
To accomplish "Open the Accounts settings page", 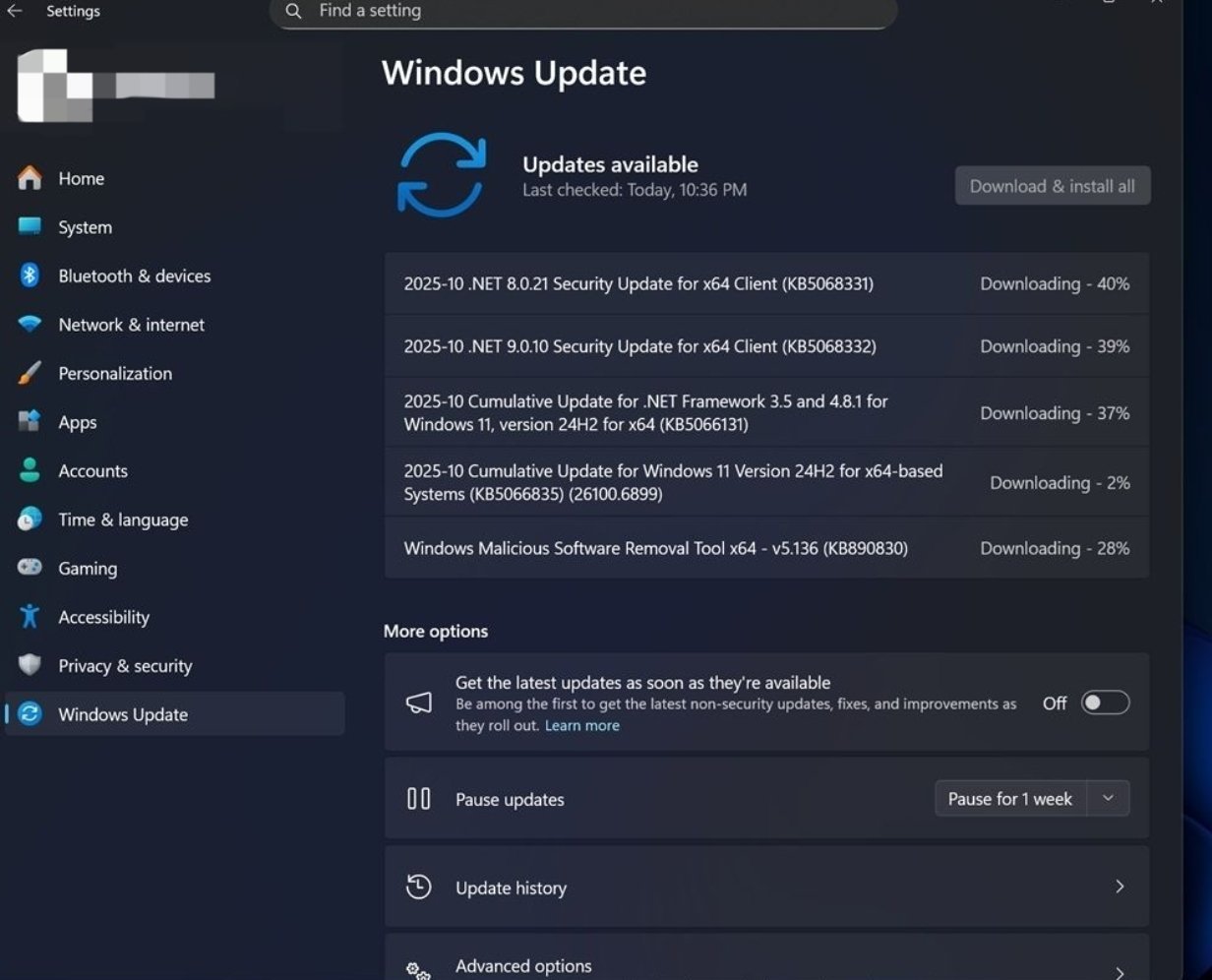I will (175, 470).
